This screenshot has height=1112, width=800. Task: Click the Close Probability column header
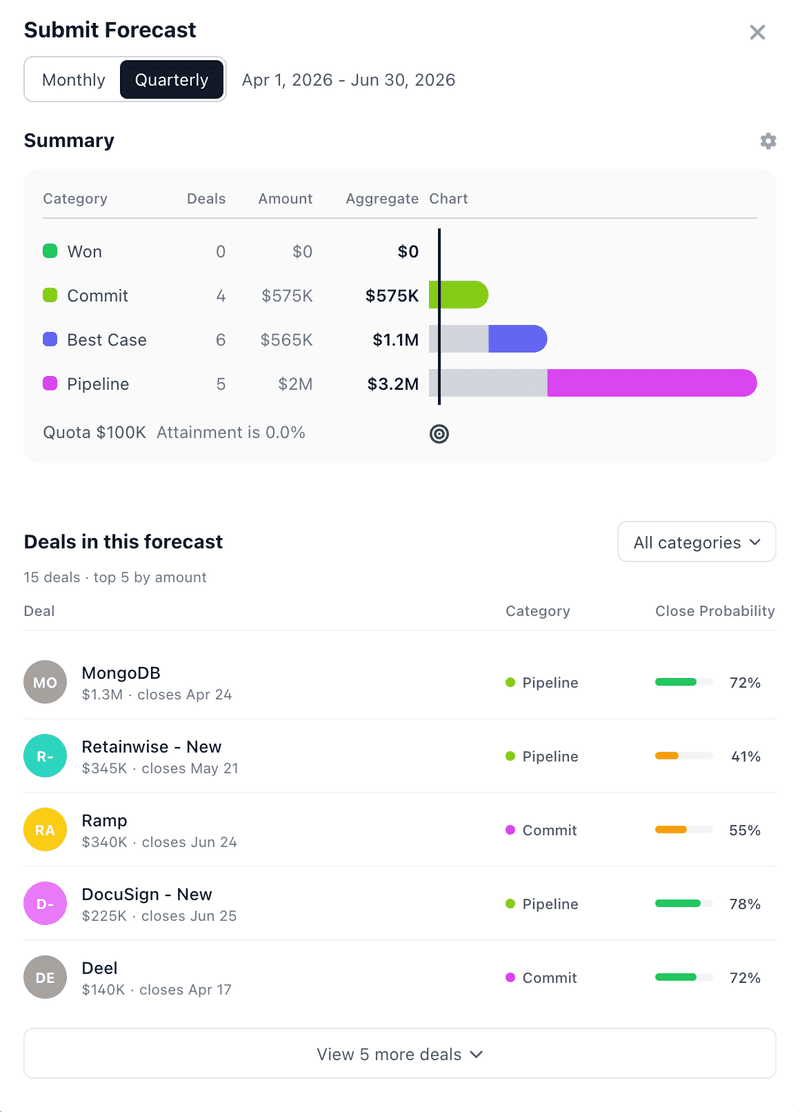point(715,611)
